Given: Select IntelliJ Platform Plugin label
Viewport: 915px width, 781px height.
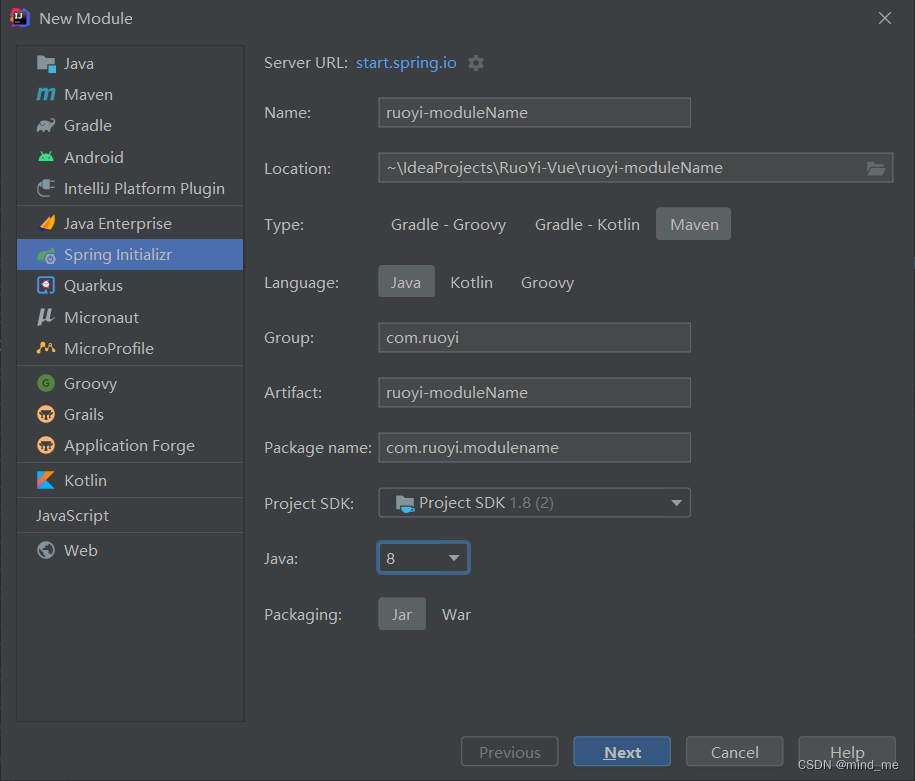Looking at the screenshot, I should (144, 189).
